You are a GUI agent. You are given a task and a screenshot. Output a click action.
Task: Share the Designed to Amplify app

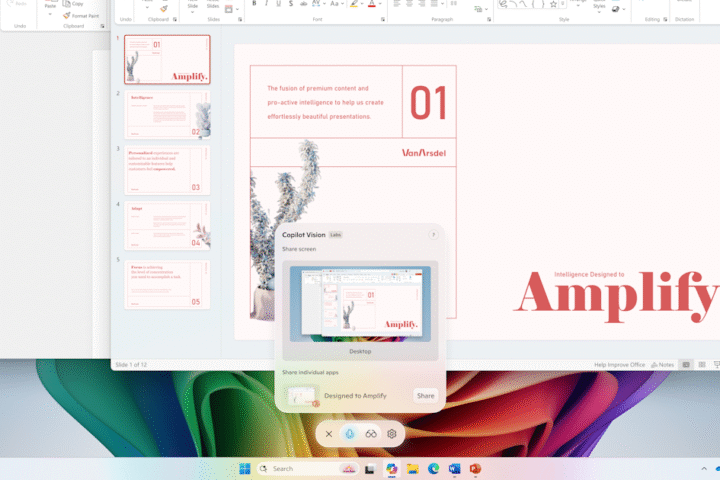(x=426, y=395)
